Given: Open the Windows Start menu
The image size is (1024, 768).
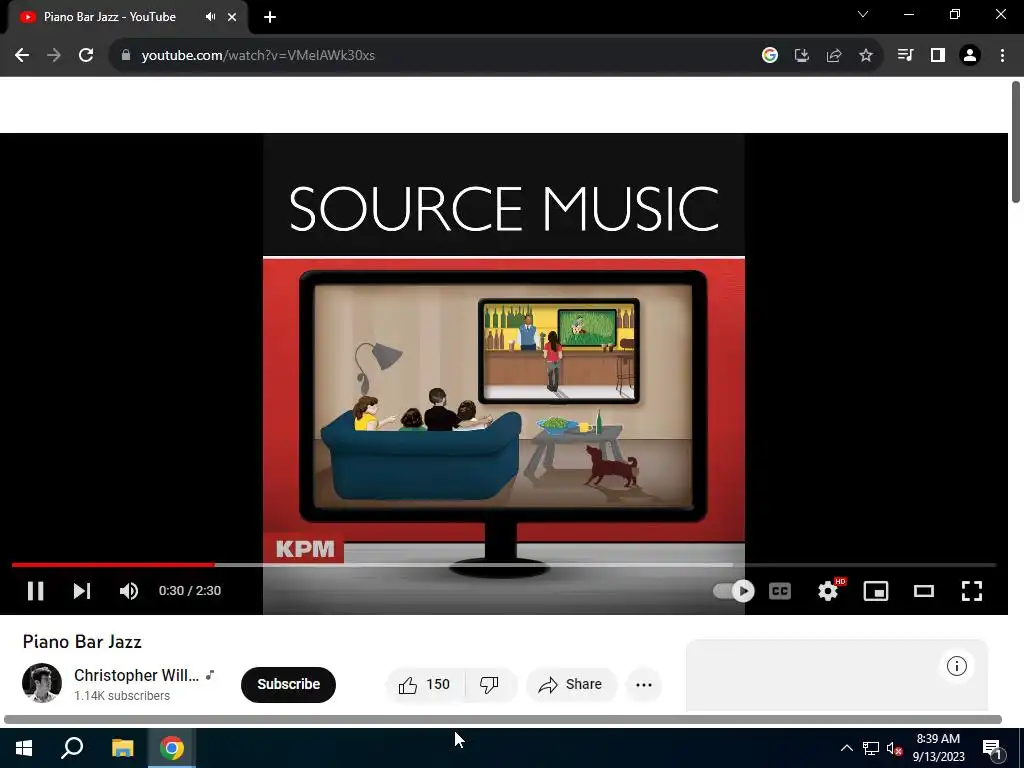Looking at the screenshot, I should (24, 748).
